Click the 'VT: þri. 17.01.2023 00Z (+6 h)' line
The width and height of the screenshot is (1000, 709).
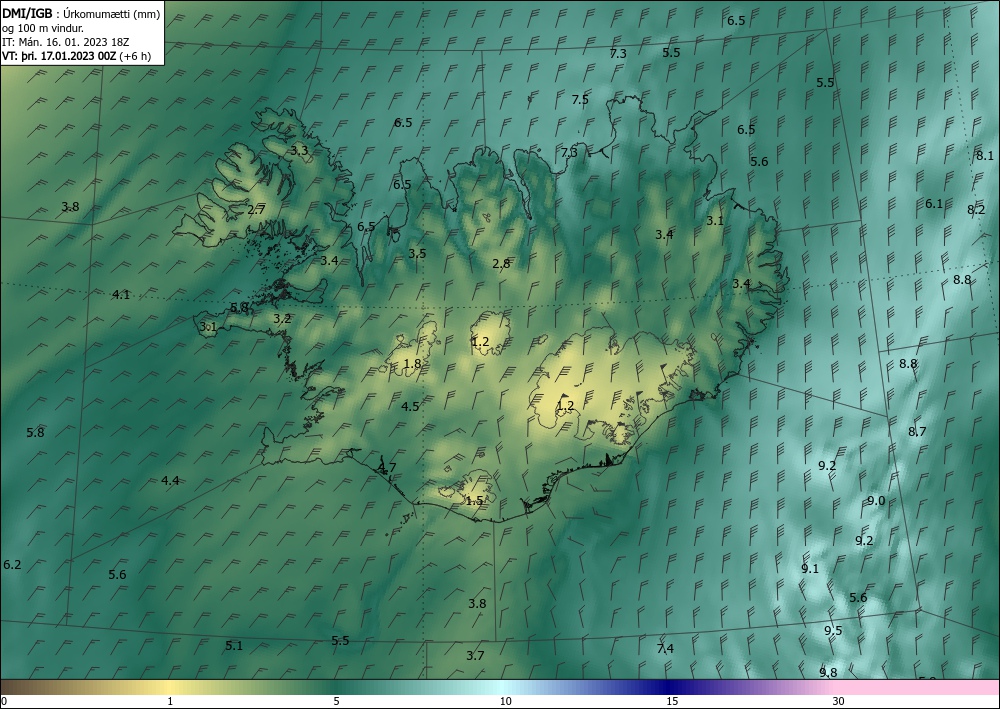(x=77, y=55)
